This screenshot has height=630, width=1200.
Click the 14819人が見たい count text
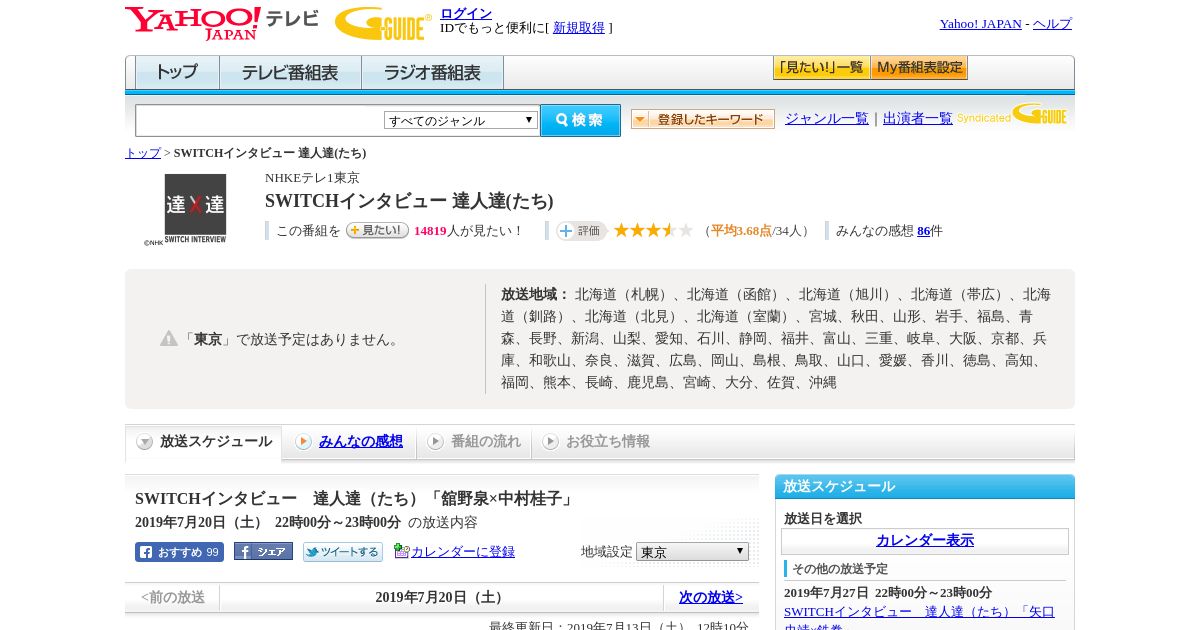pos(467,231)
